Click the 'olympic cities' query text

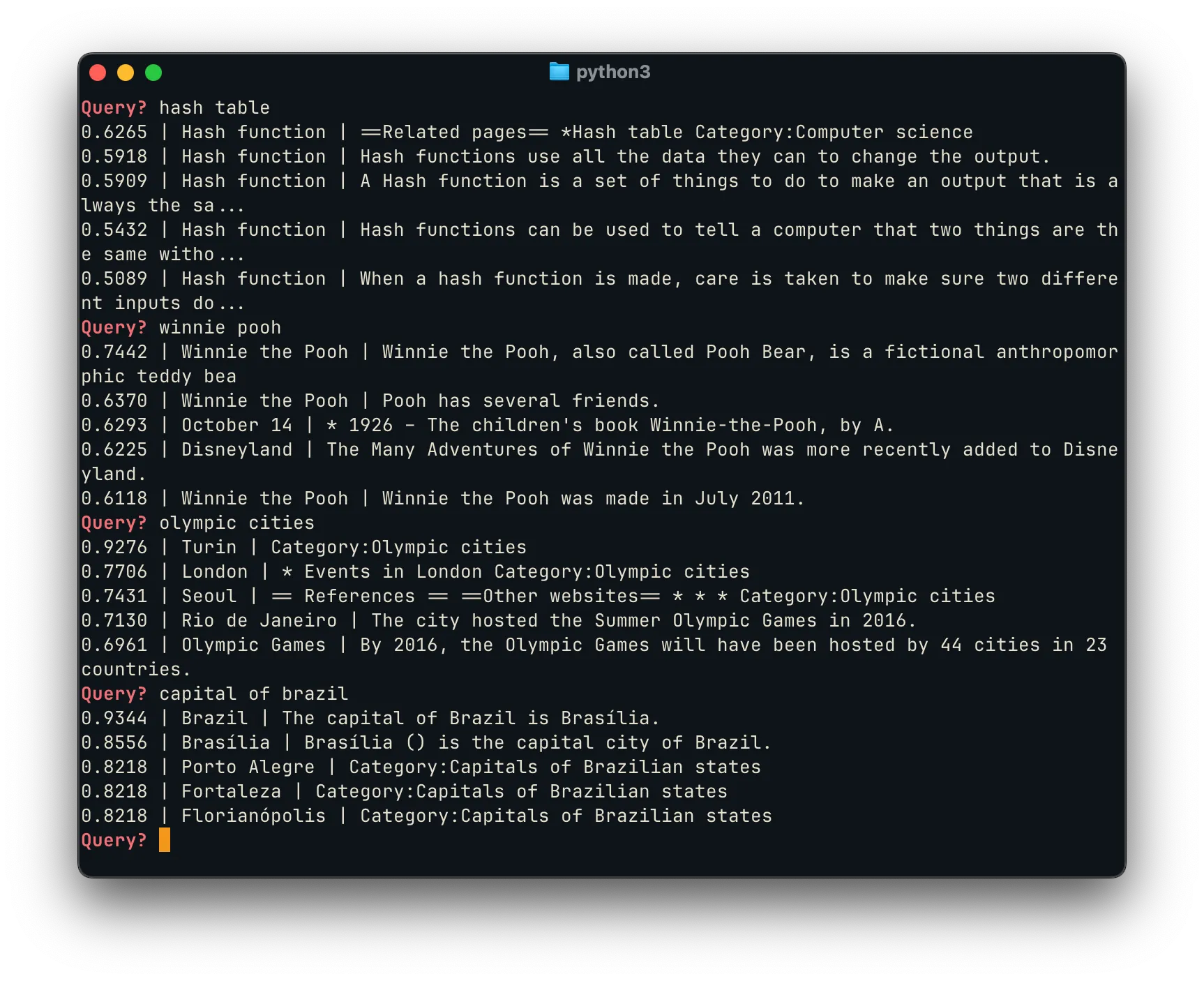236,523
